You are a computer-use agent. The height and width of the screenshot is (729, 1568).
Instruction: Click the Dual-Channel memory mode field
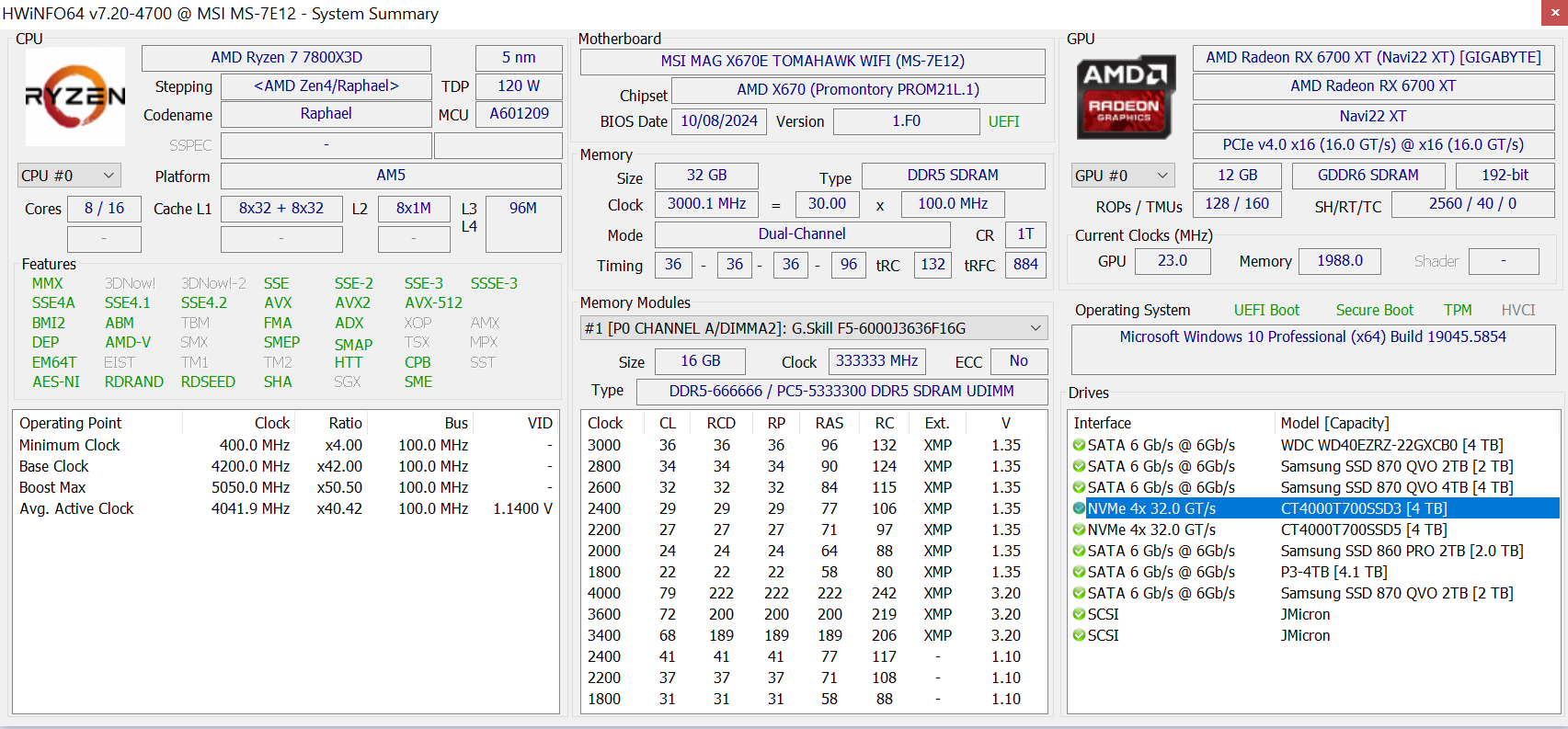(802, 234)
